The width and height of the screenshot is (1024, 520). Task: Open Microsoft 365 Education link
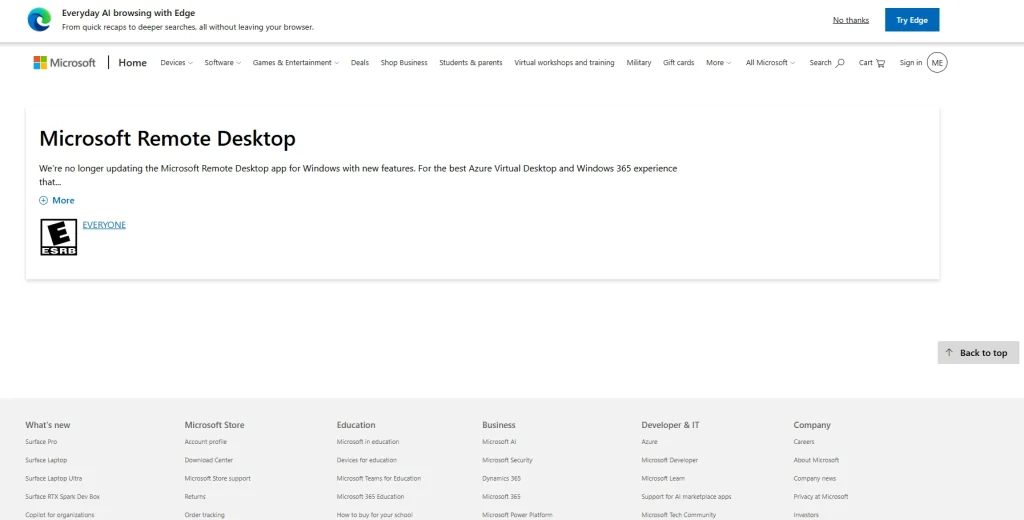pyautogui.click(x=370, y=496)
